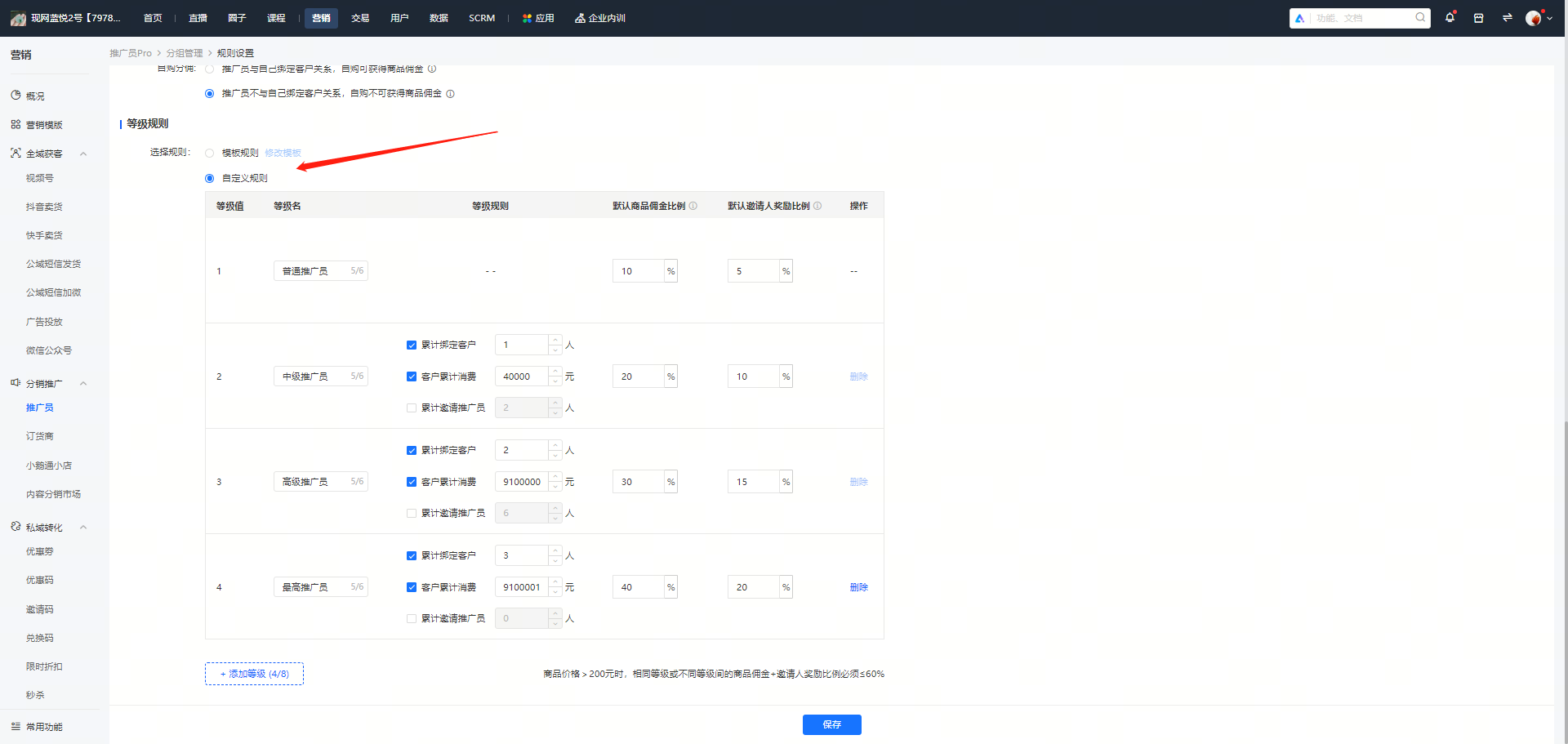This screenshot has height=744, width=1568.
Task: Select 推广员不与自己绑定客户关系 radio
Action: tap(210, 94)
